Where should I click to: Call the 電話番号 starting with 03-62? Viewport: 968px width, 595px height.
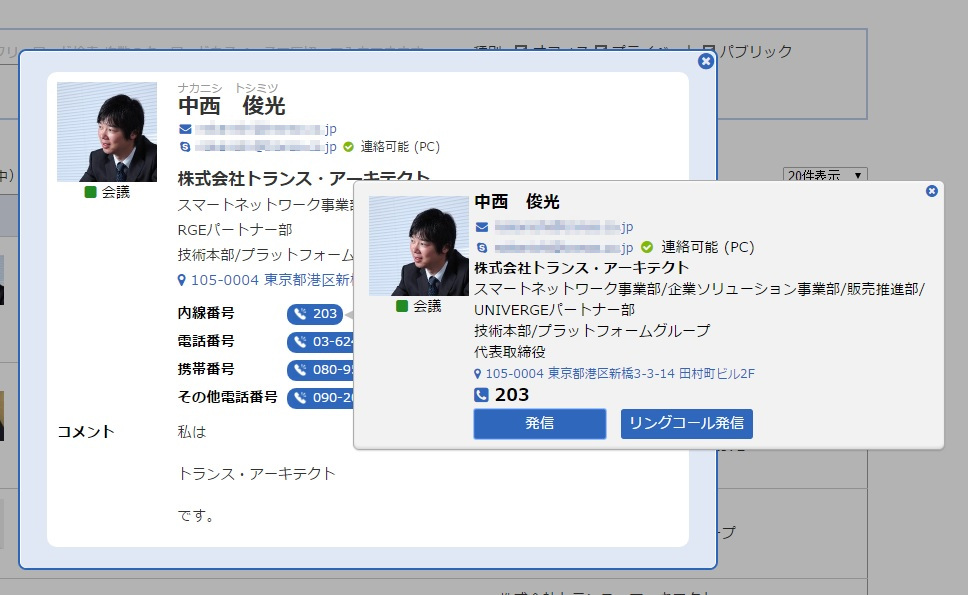[x=320, y=341]
